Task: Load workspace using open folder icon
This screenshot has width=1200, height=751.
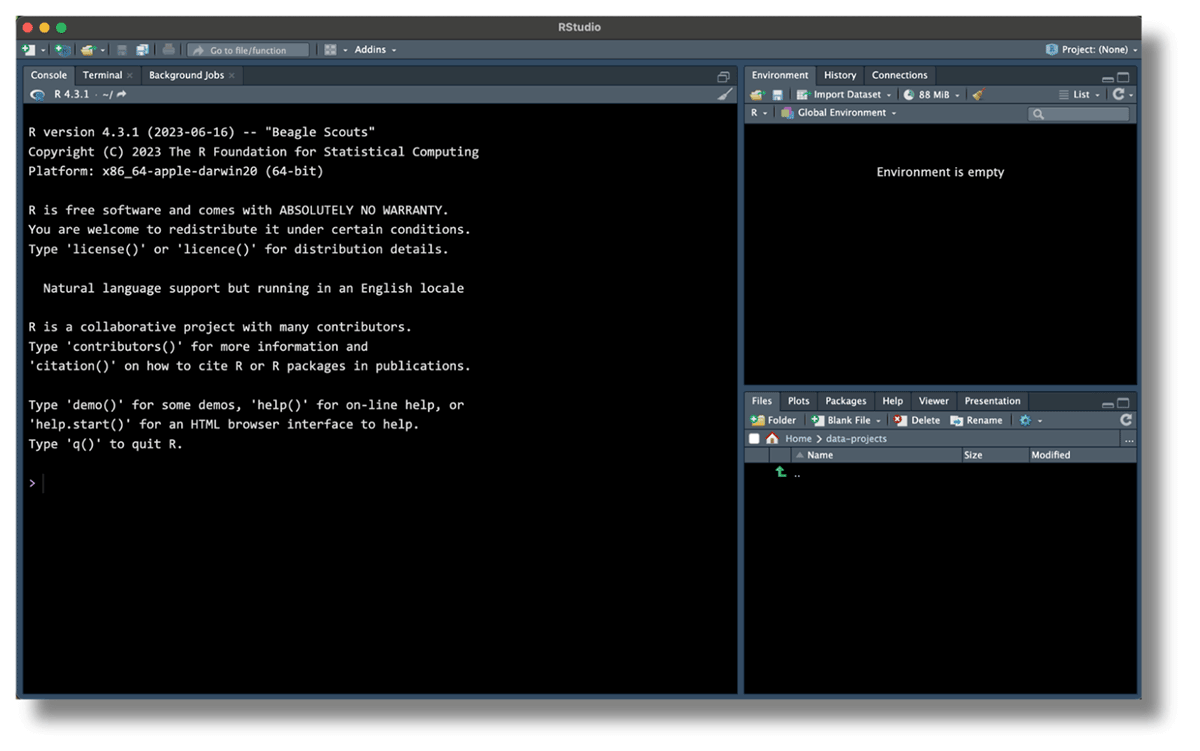Action: coord(757,95)
